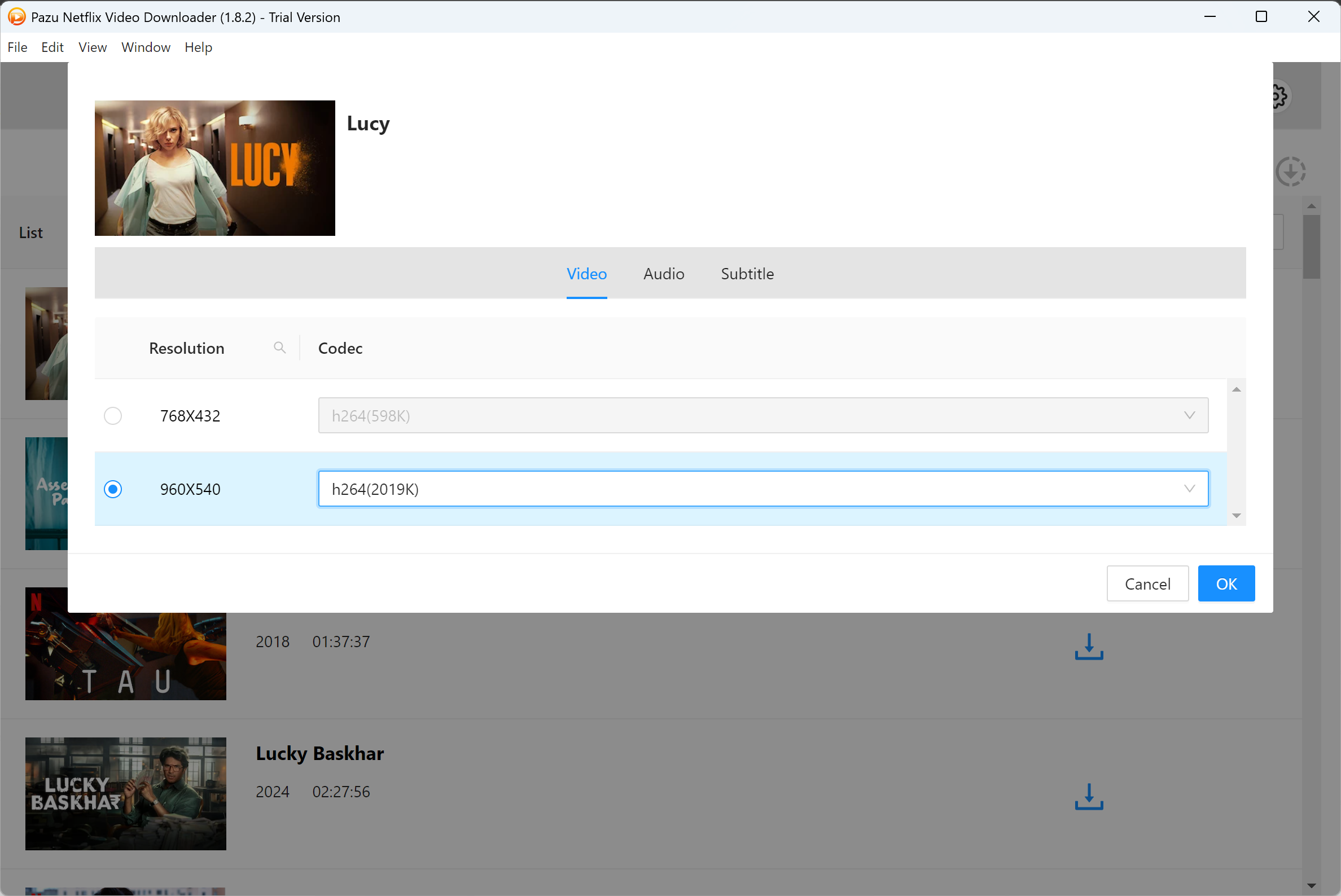Click the Resolution search magnifier icon

279,348
